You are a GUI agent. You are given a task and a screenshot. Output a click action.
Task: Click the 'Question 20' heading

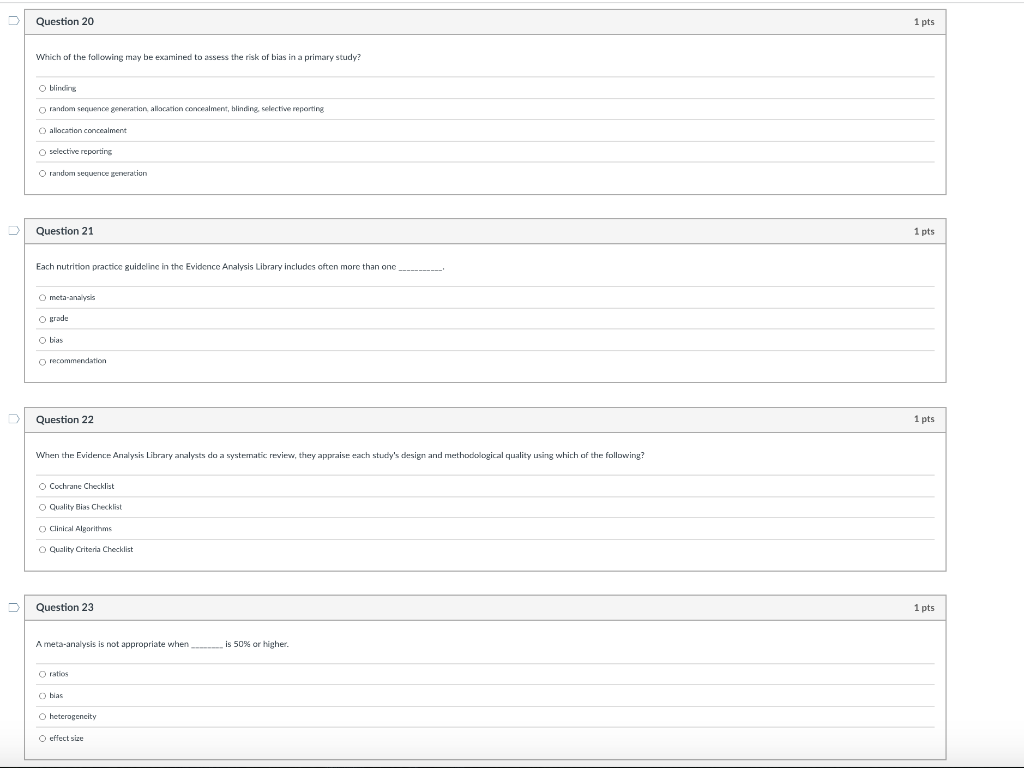click(x=65, y=22)
